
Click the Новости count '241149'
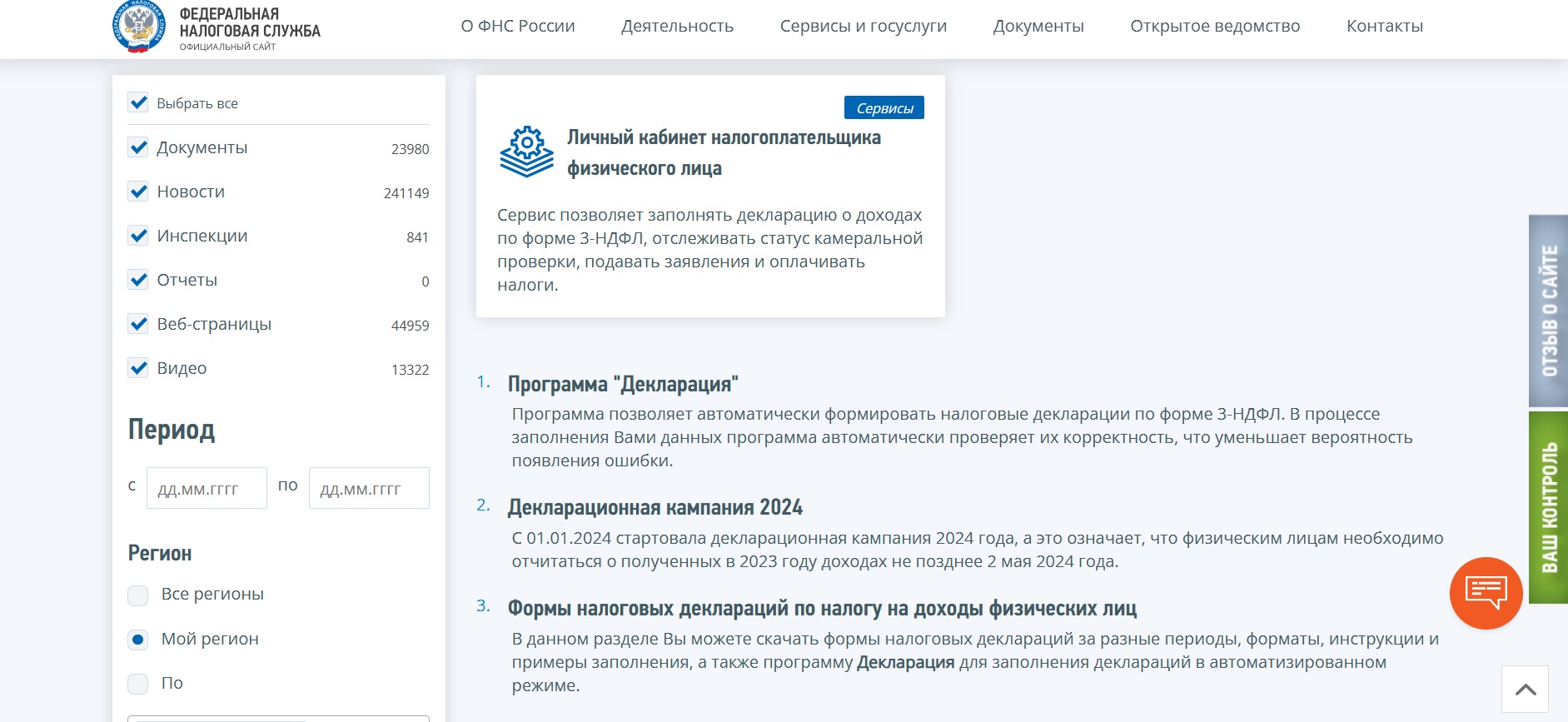pyautogui.click(x=406, y=193)
